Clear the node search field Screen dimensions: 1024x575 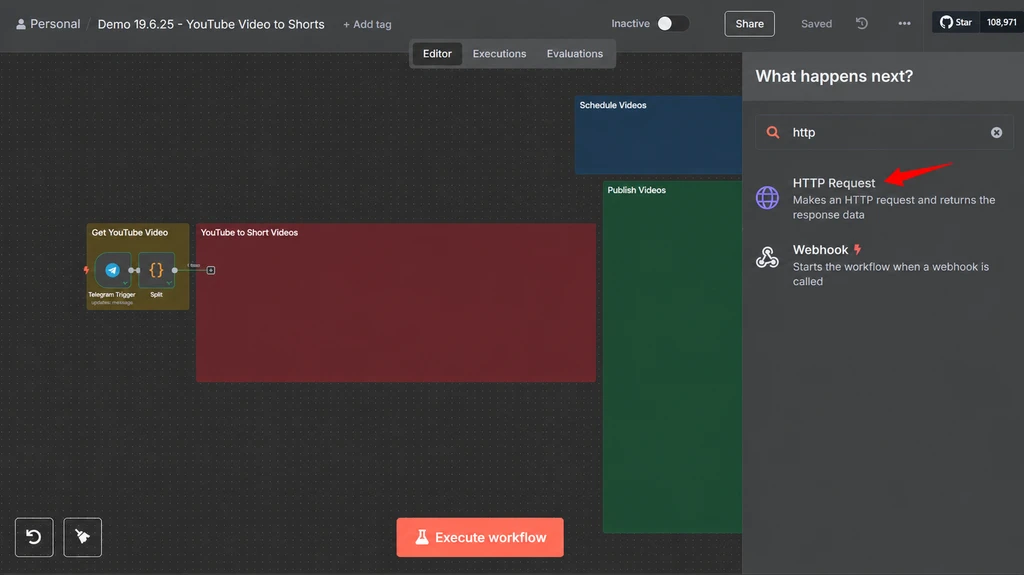(996, 133)
